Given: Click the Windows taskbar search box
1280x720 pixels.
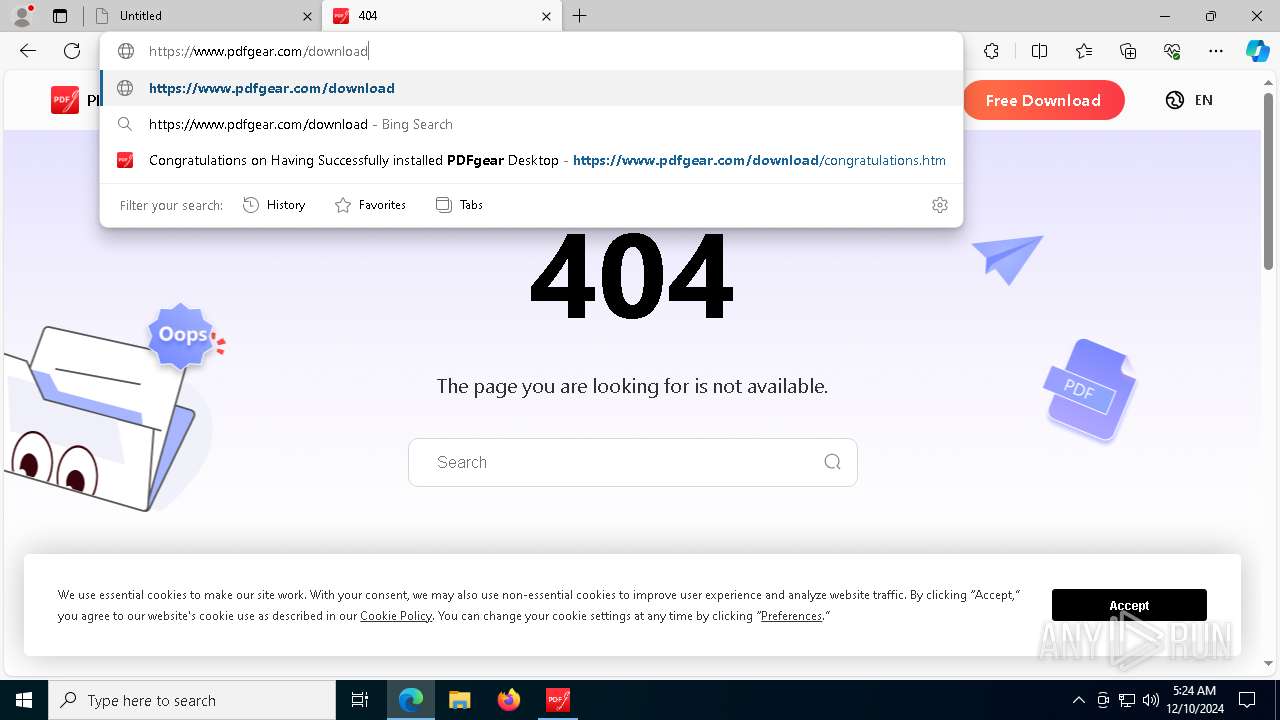Looking at the screenshot, I should 192,700.
